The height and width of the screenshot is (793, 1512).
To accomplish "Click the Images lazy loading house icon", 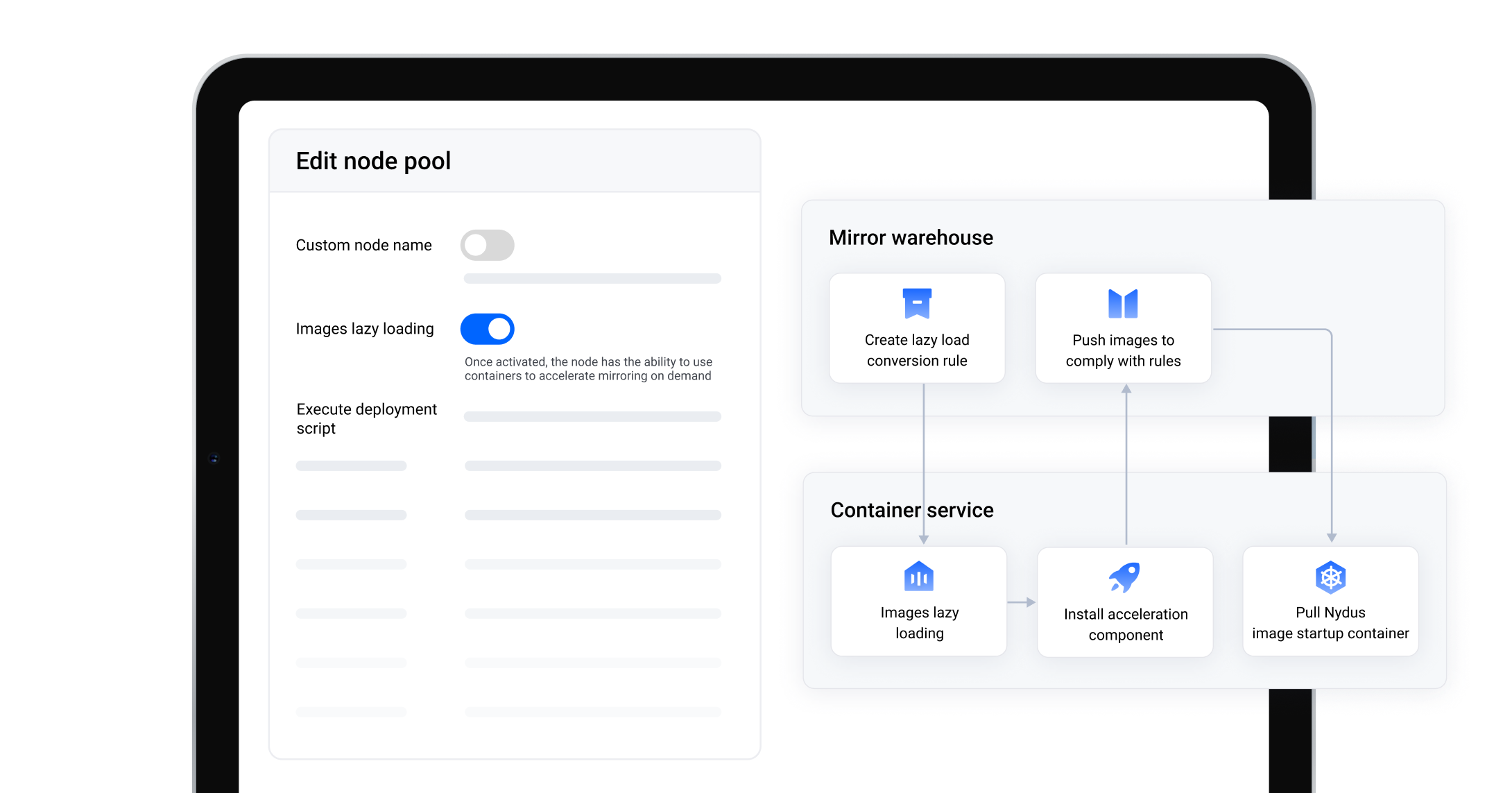I will tap(919, 576).
